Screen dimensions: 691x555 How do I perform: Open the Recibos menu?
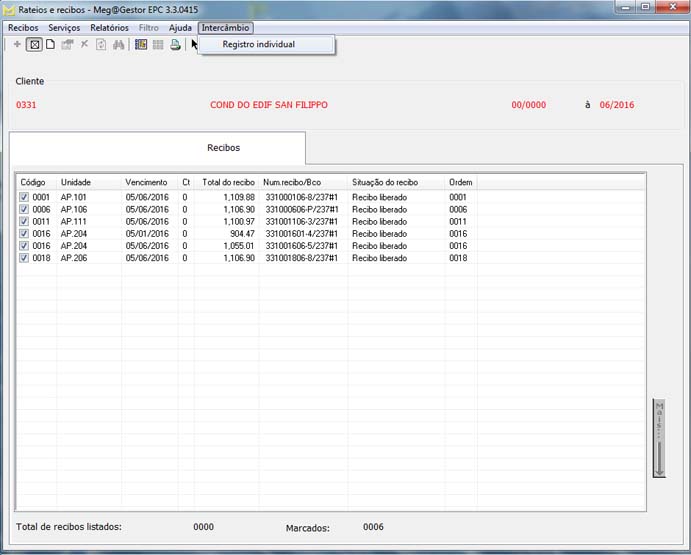[23, 28]
